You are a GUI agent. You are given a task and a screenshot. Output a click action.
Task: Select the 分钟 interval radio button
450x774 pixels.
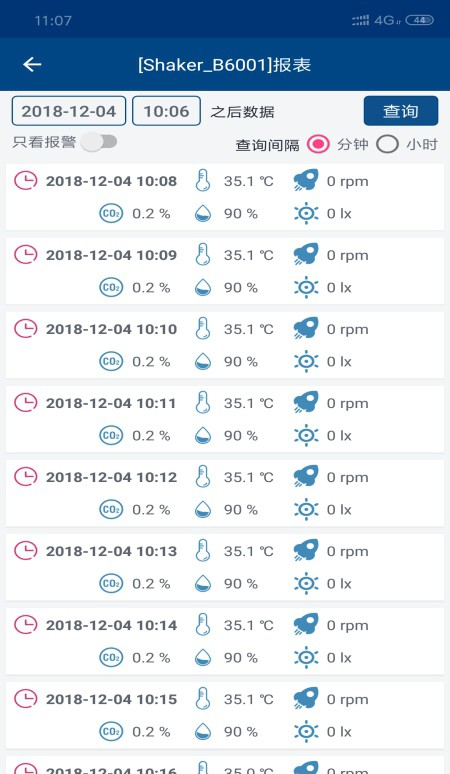point(318,144)
